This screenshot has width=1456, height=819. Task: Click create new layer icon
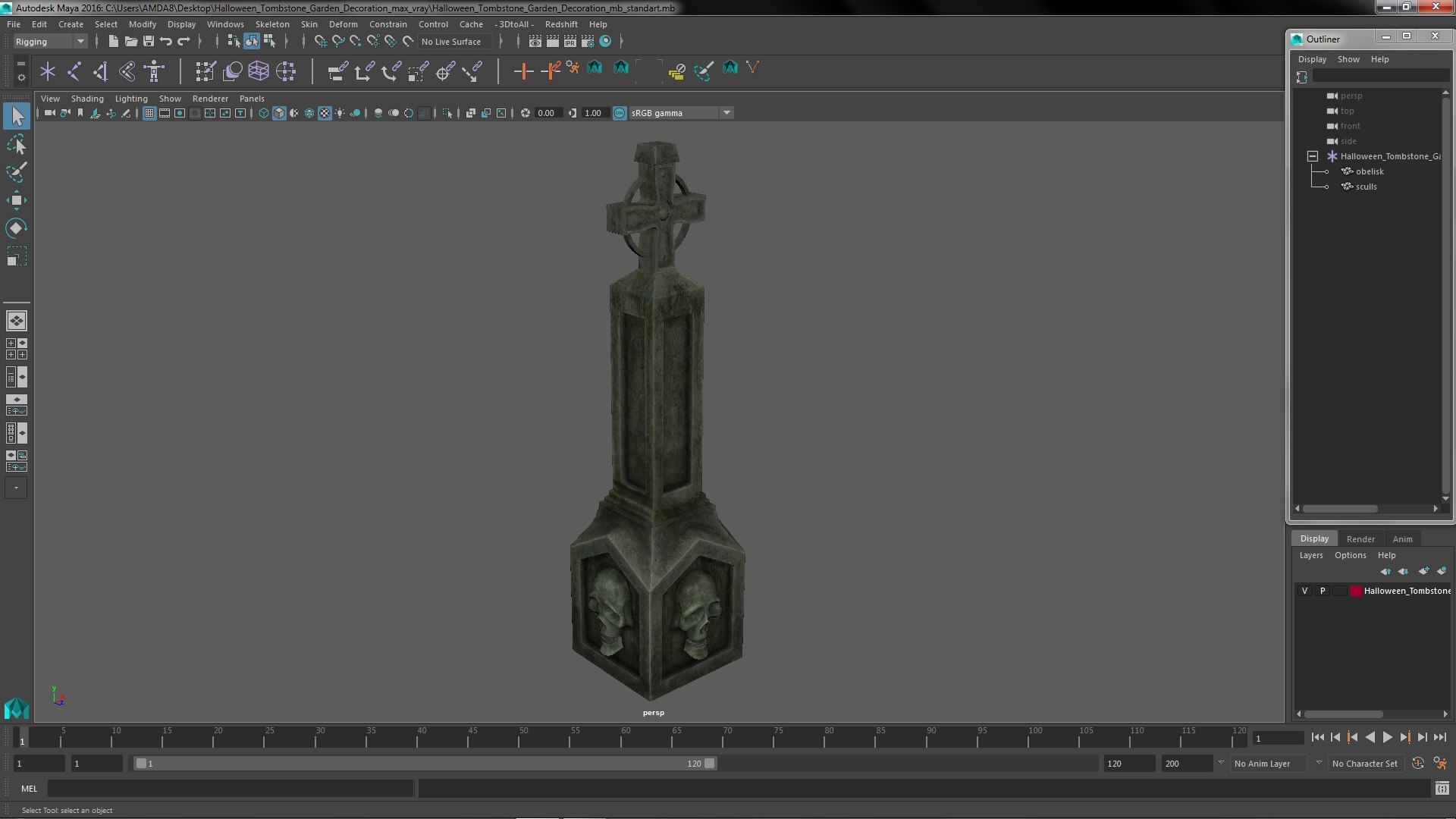point(1423,571)
